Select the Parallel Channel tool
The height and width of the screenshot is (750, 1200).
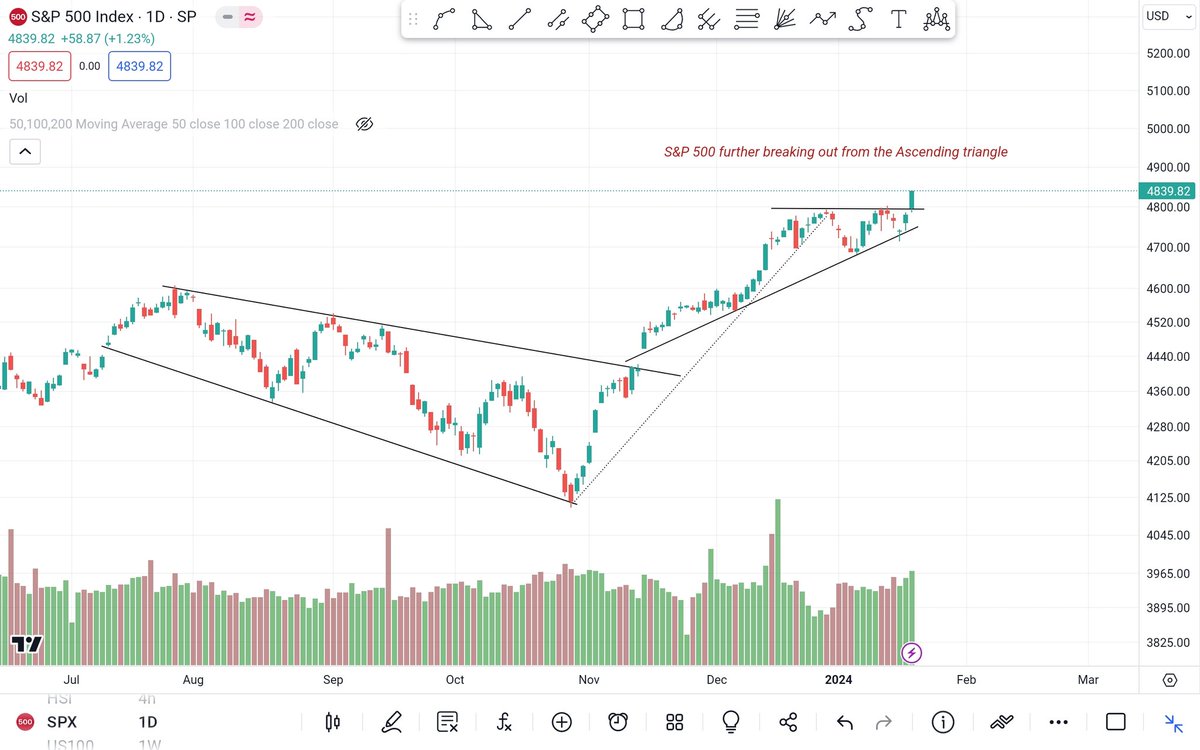558,19
